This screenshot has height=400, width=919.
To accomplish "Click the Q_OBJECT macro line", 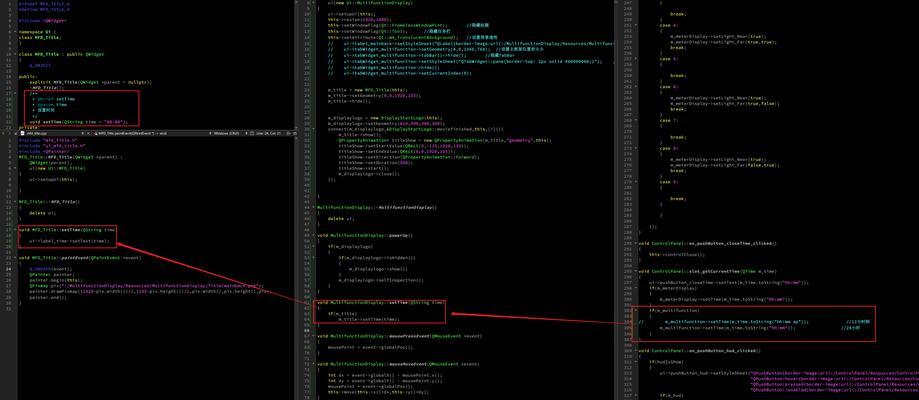I will click(x=39, y=65).
